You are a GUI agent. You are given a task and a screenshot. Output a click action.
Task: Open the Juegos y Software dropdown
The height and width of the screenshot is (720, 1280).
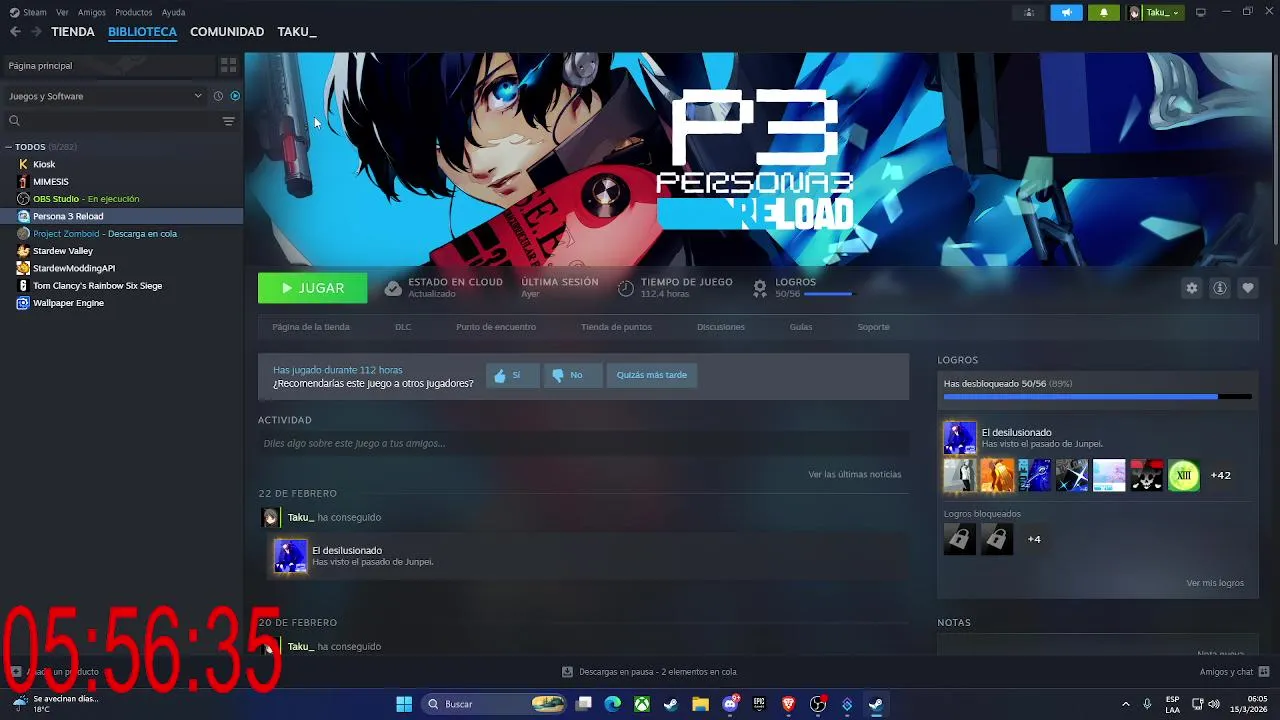point(105,96)
